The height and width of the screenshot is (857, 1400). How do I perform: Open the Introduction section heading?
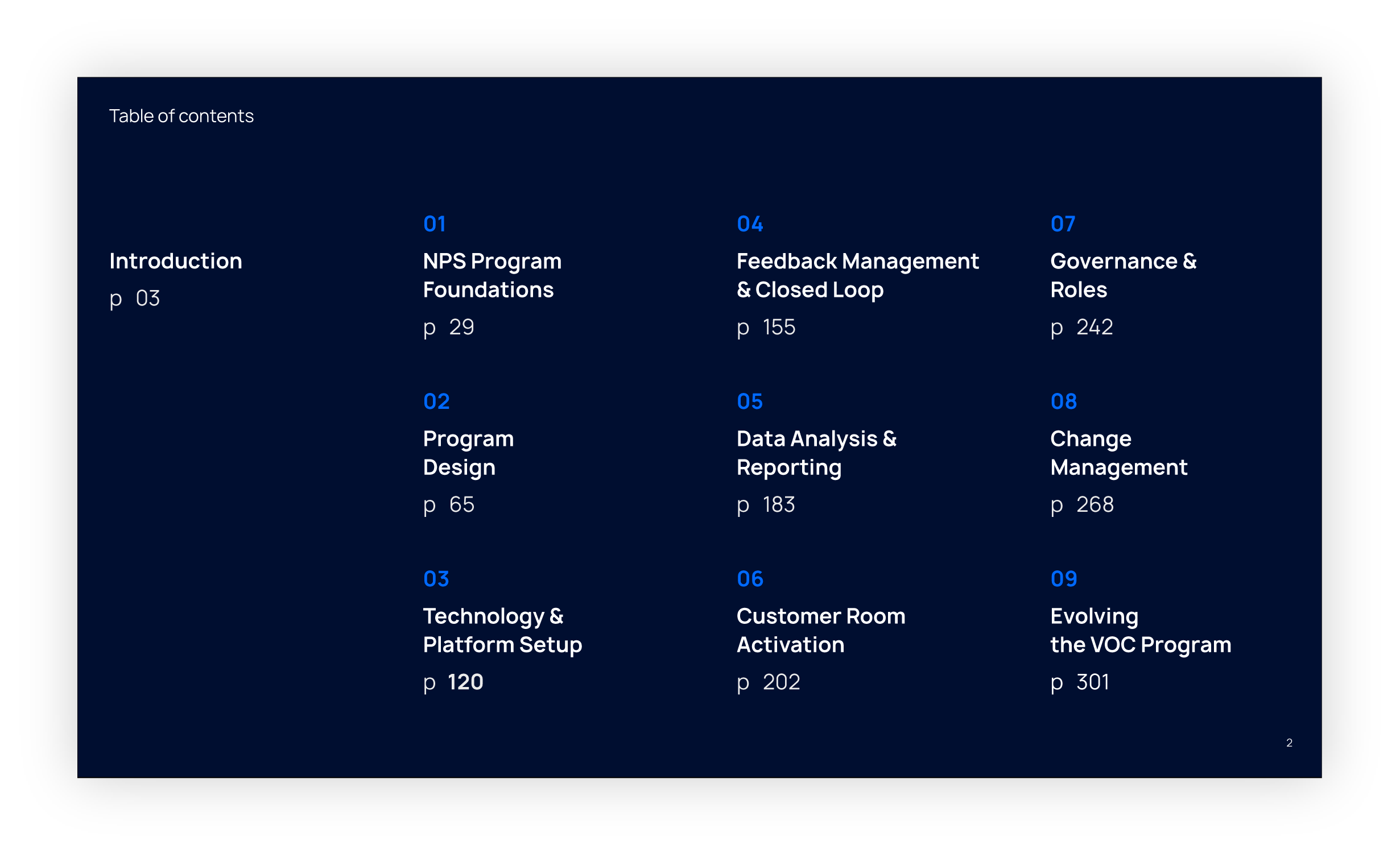(176, 261)
